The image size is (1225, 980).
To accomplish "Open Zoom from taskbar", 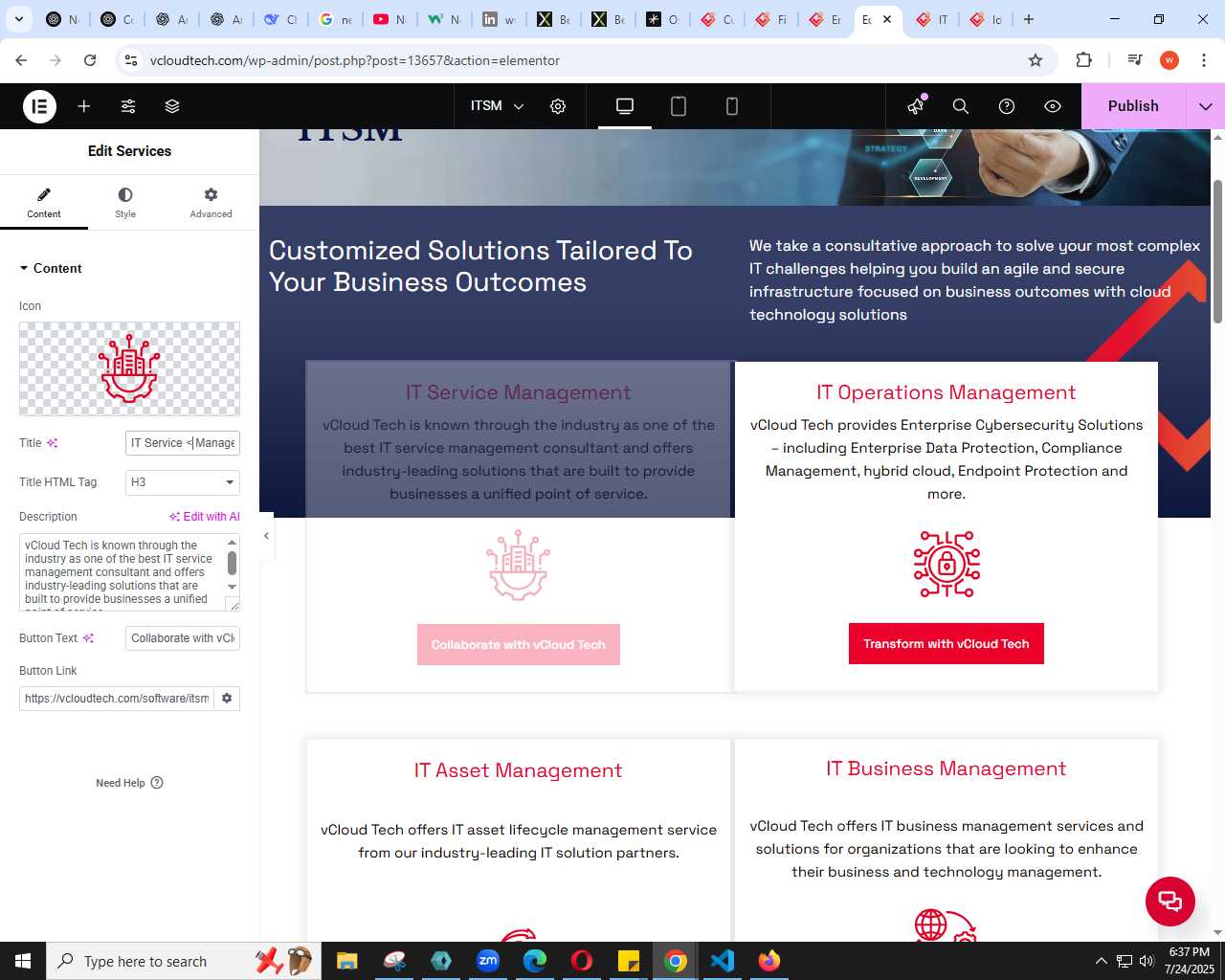I will [x=488, y=961].
